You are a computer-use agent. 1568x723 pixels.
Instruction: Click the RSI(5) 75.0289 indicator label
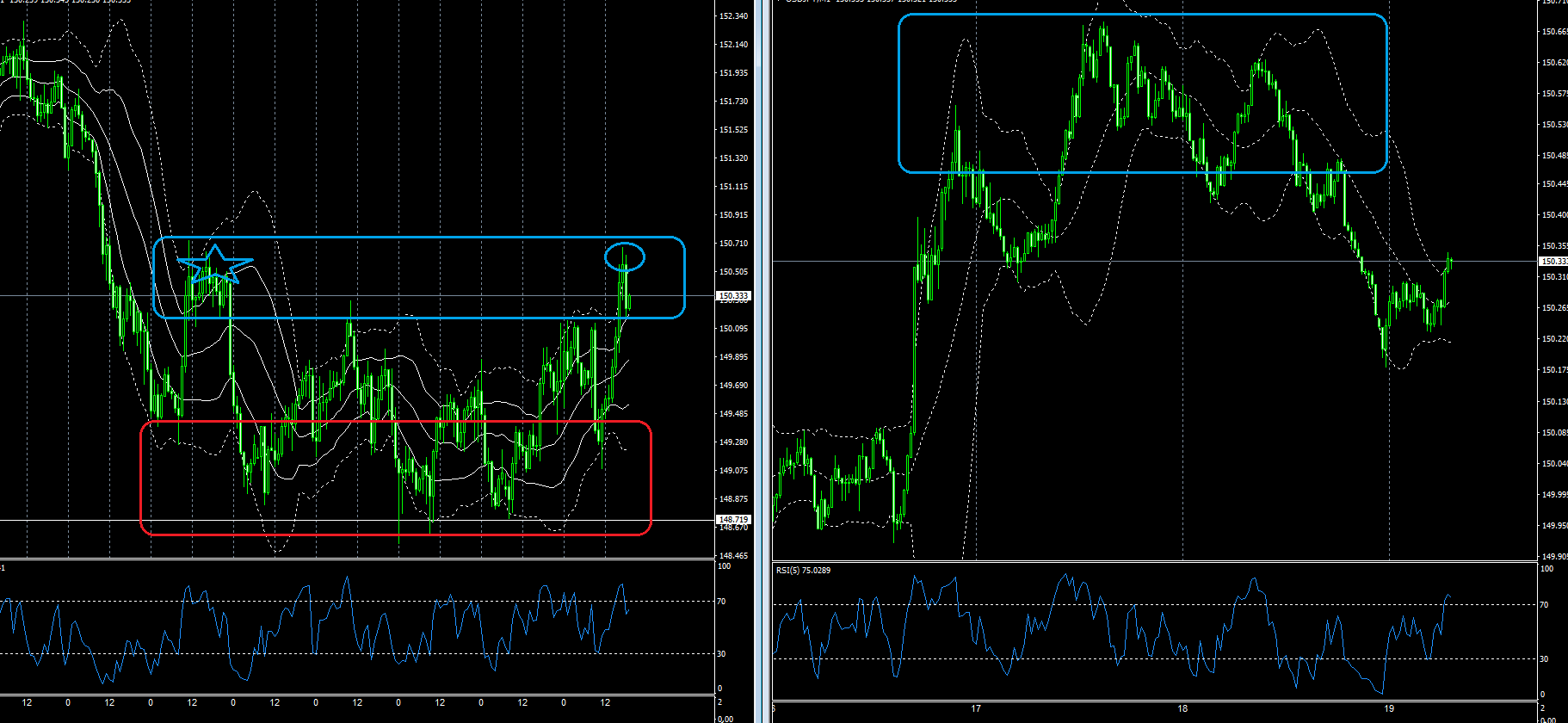803,571
